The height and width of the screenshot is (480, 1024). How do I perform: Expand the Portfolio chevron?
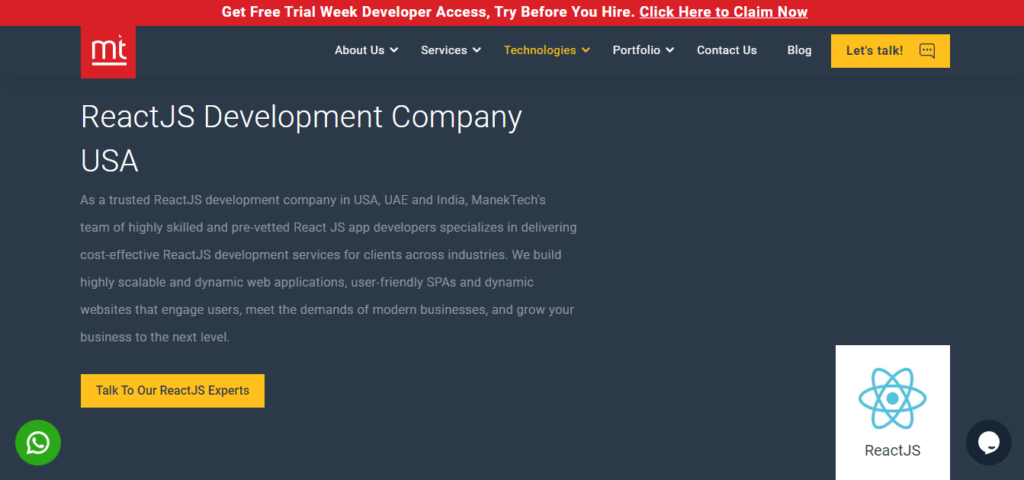coord(670,50)
